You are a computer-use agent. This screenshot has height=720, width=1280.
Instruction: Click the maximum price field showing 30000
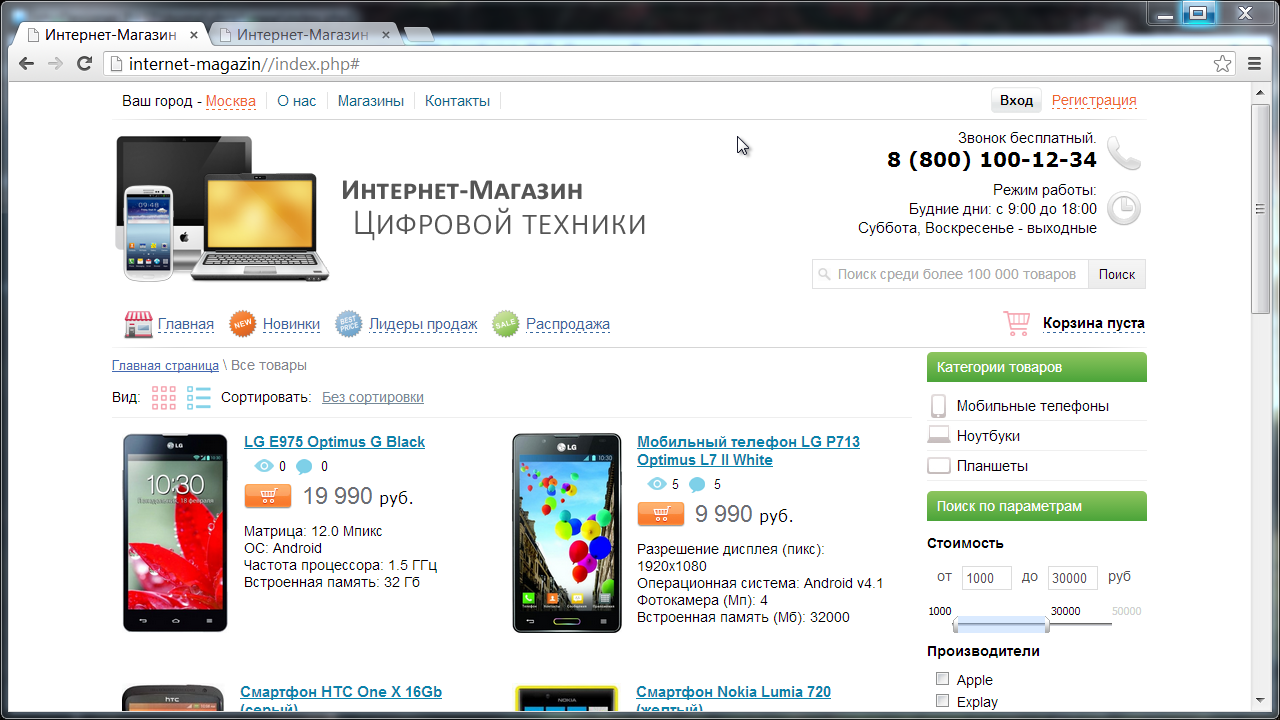(x=1073, y=578)
